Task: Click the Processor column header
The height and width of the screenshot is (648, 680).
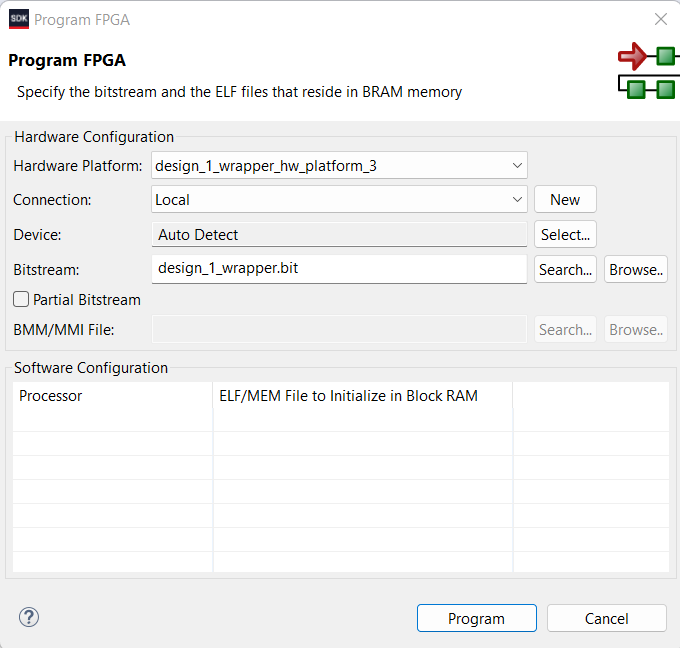Action: coord(112,396)
